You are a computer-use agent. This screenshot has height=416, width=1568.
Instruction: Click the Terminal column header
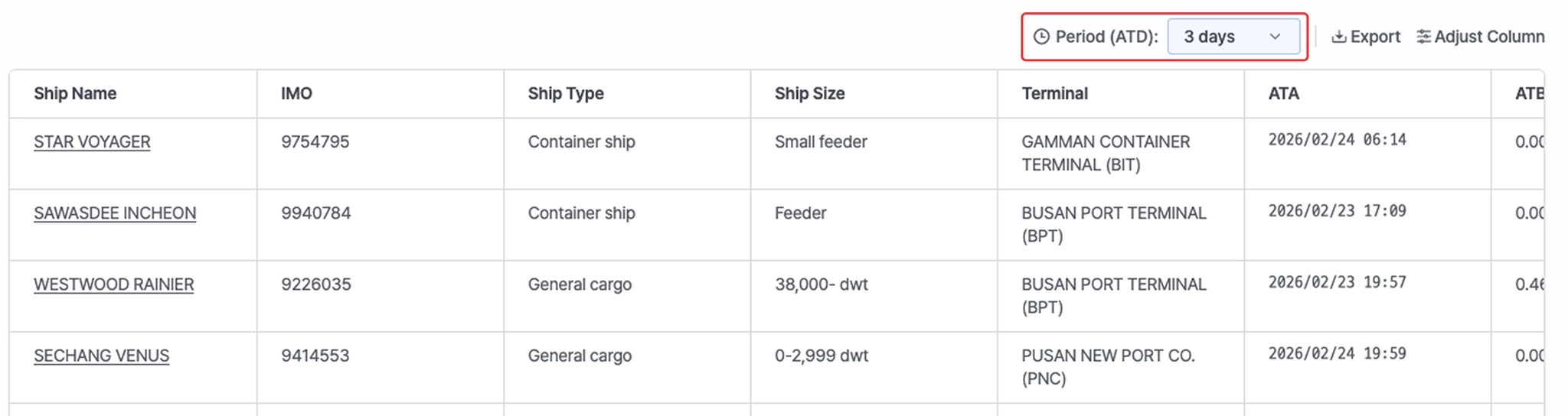coord(1054,93)
